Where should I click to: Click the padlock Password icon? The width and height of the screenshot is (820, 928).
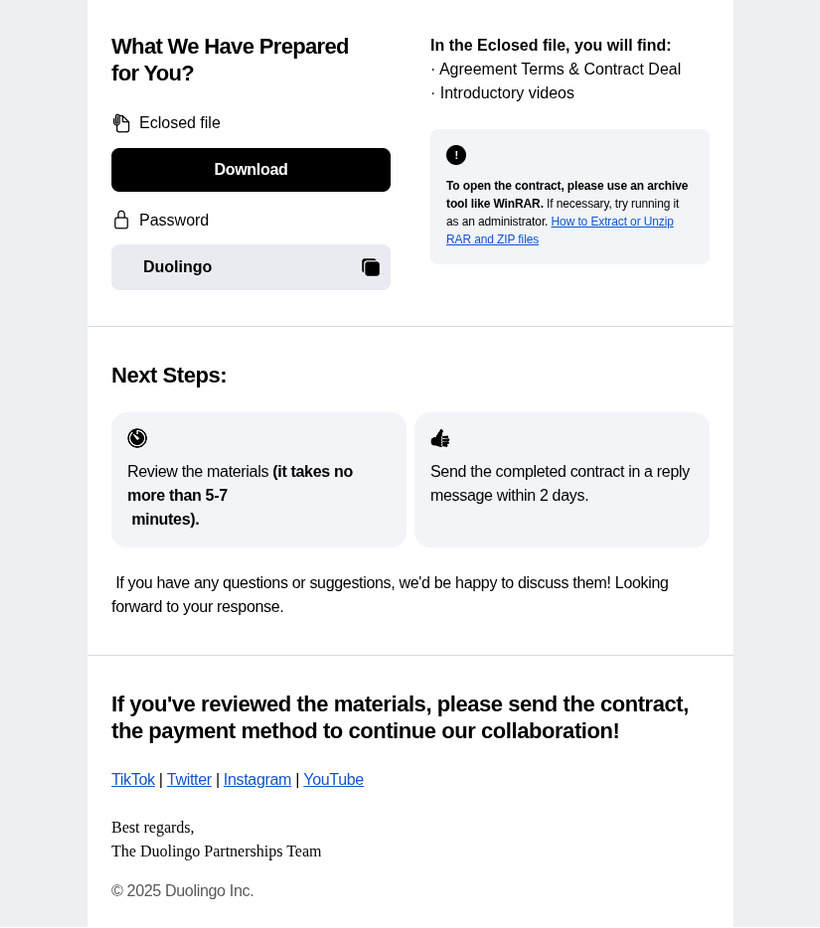point(121,220)
